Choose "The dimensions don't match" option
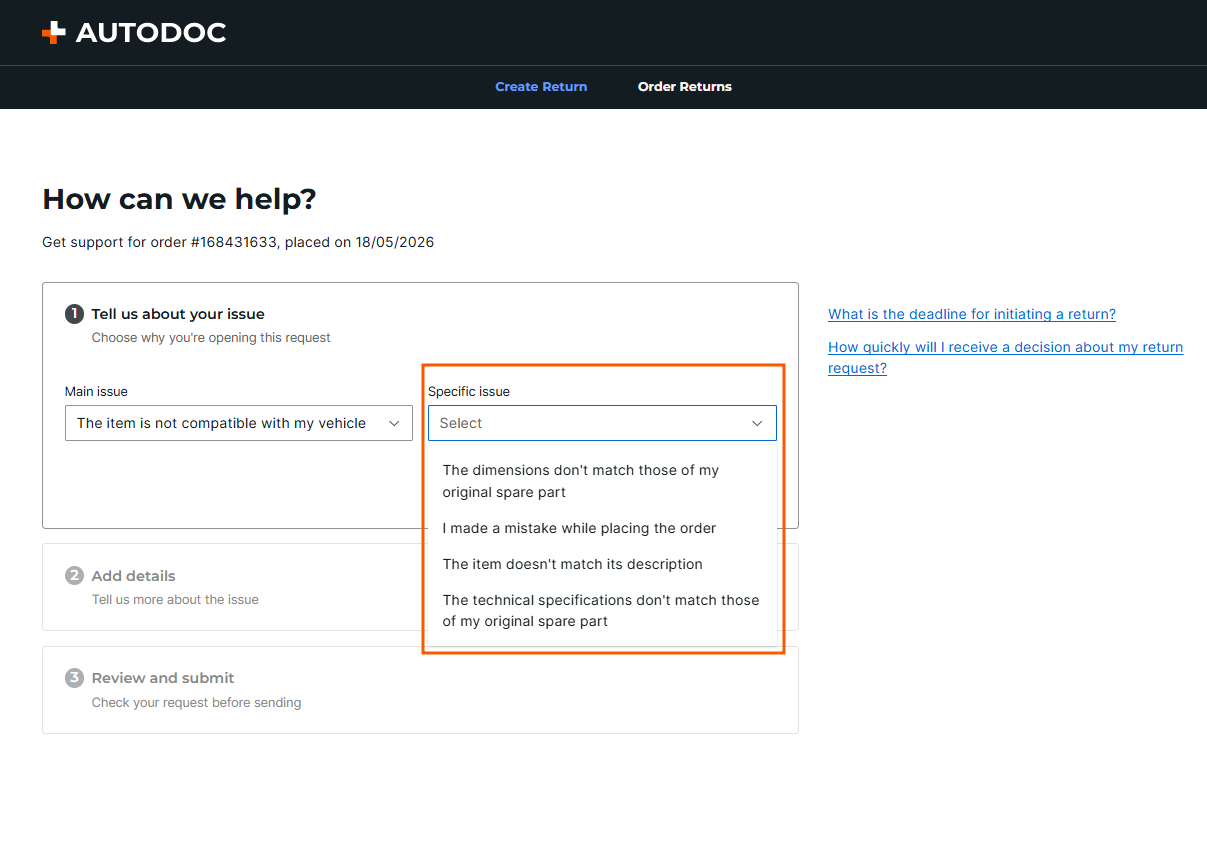 click(602, 481)
